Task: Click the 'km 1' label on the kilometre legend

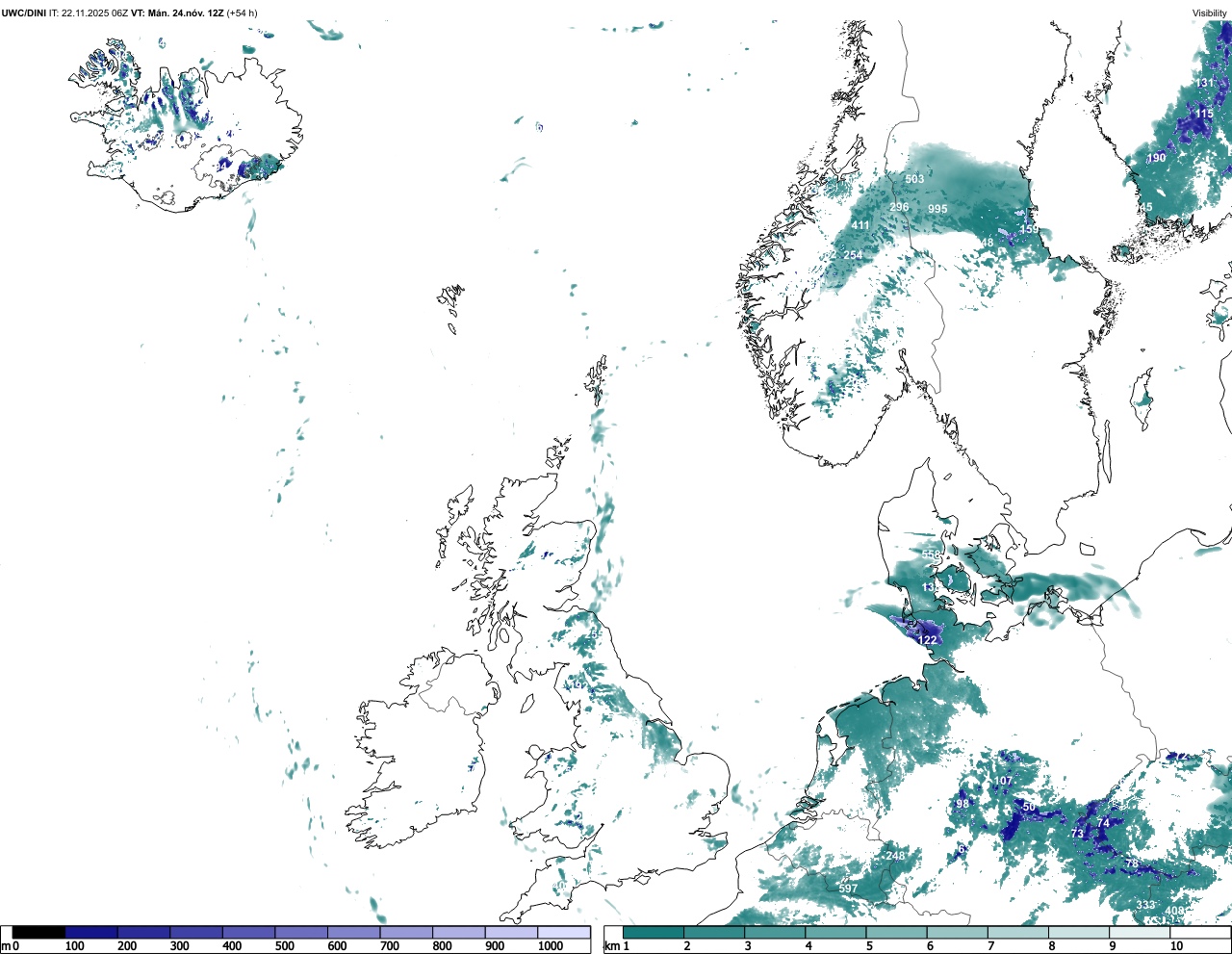Action: point(616,946)
